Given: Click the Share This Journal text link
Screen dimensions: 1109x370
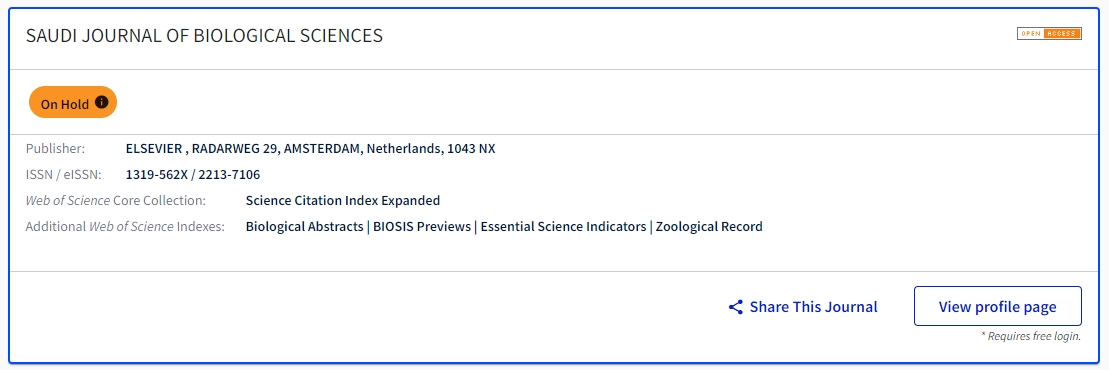Looking at the screenshot, I should pyautogui.click(x=813, y=307).
